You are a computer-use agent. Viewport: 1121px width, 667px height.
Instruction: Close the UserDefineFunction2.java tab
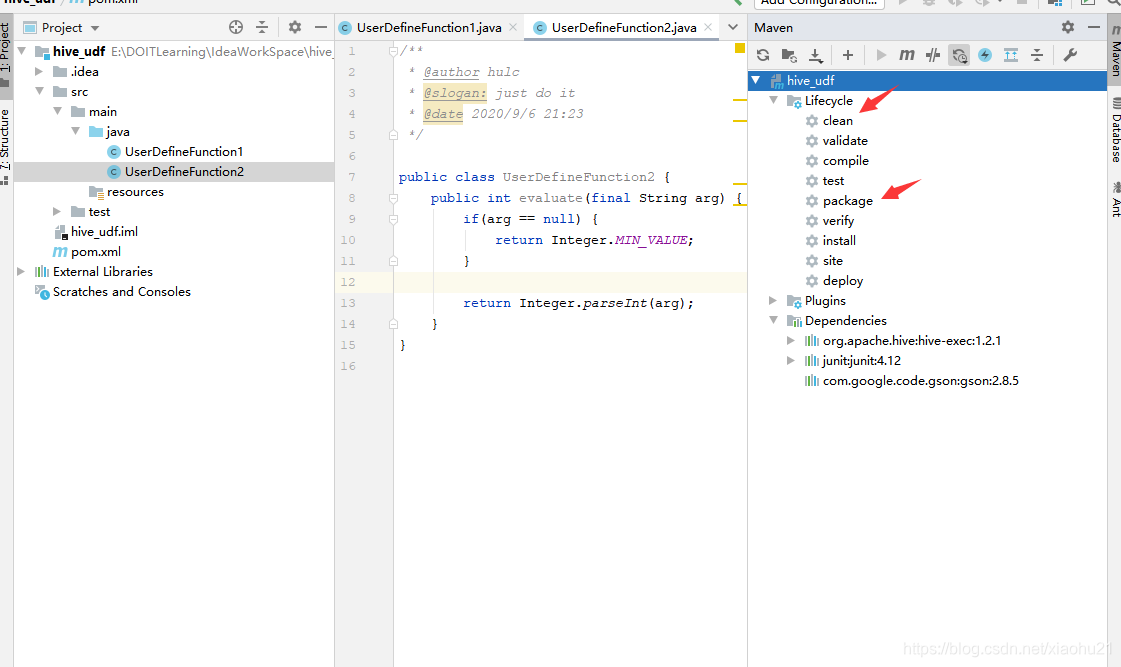(708, 28)
